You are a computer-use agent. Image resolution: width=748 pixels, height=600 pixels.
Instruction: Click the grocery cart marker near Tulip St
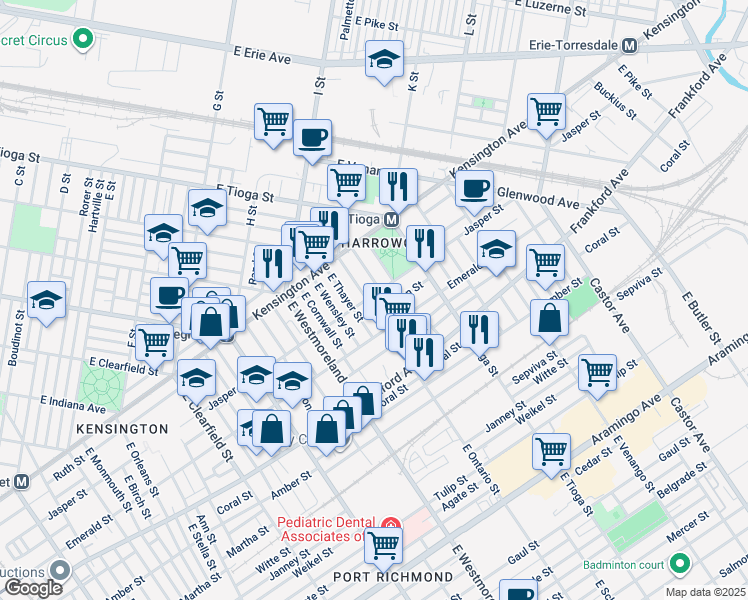click(x=597, y=374)
